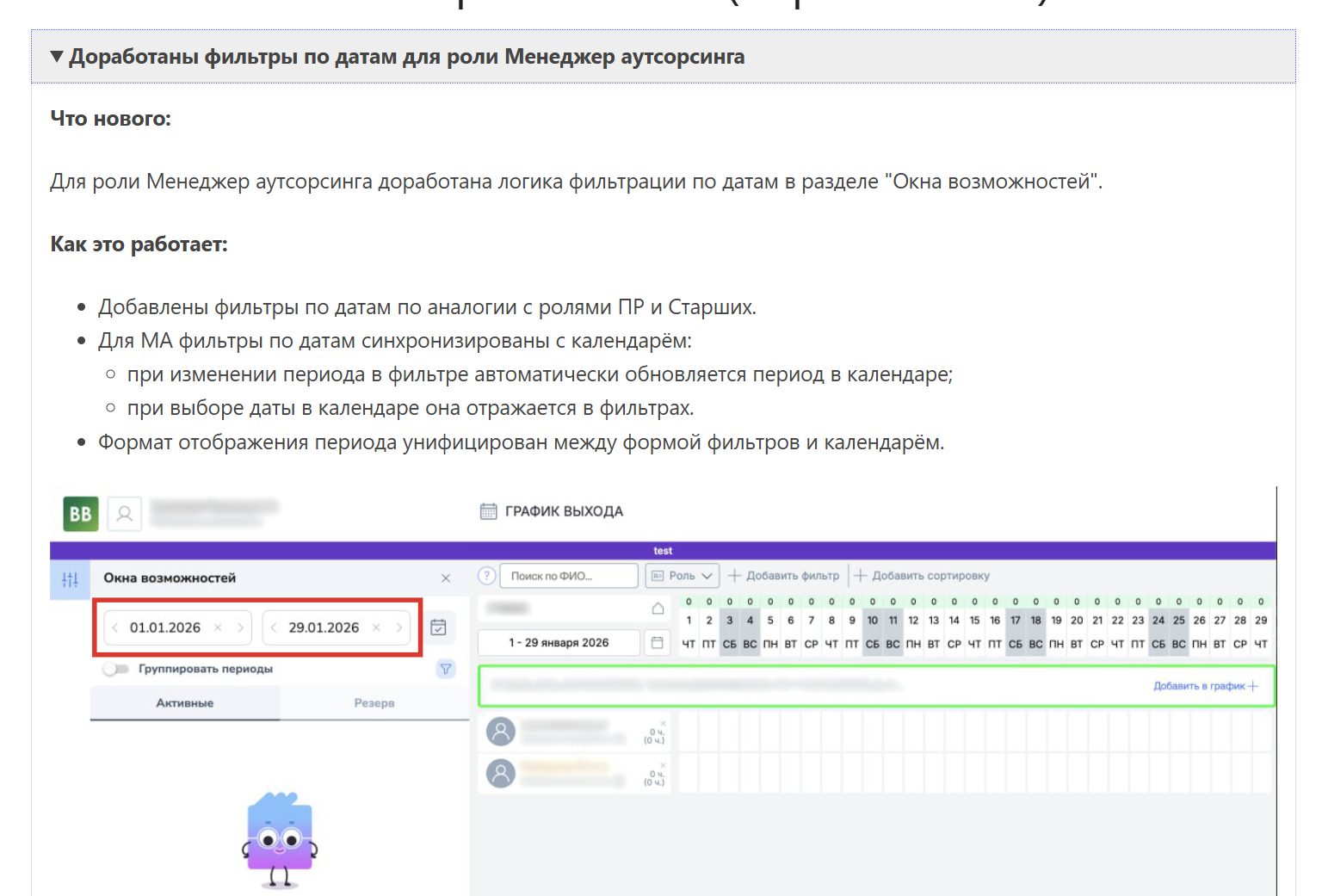Viewport: 1322px width, 896px height.
Task: Open the user profile avatar icon
Action: [x=125, y=514]
